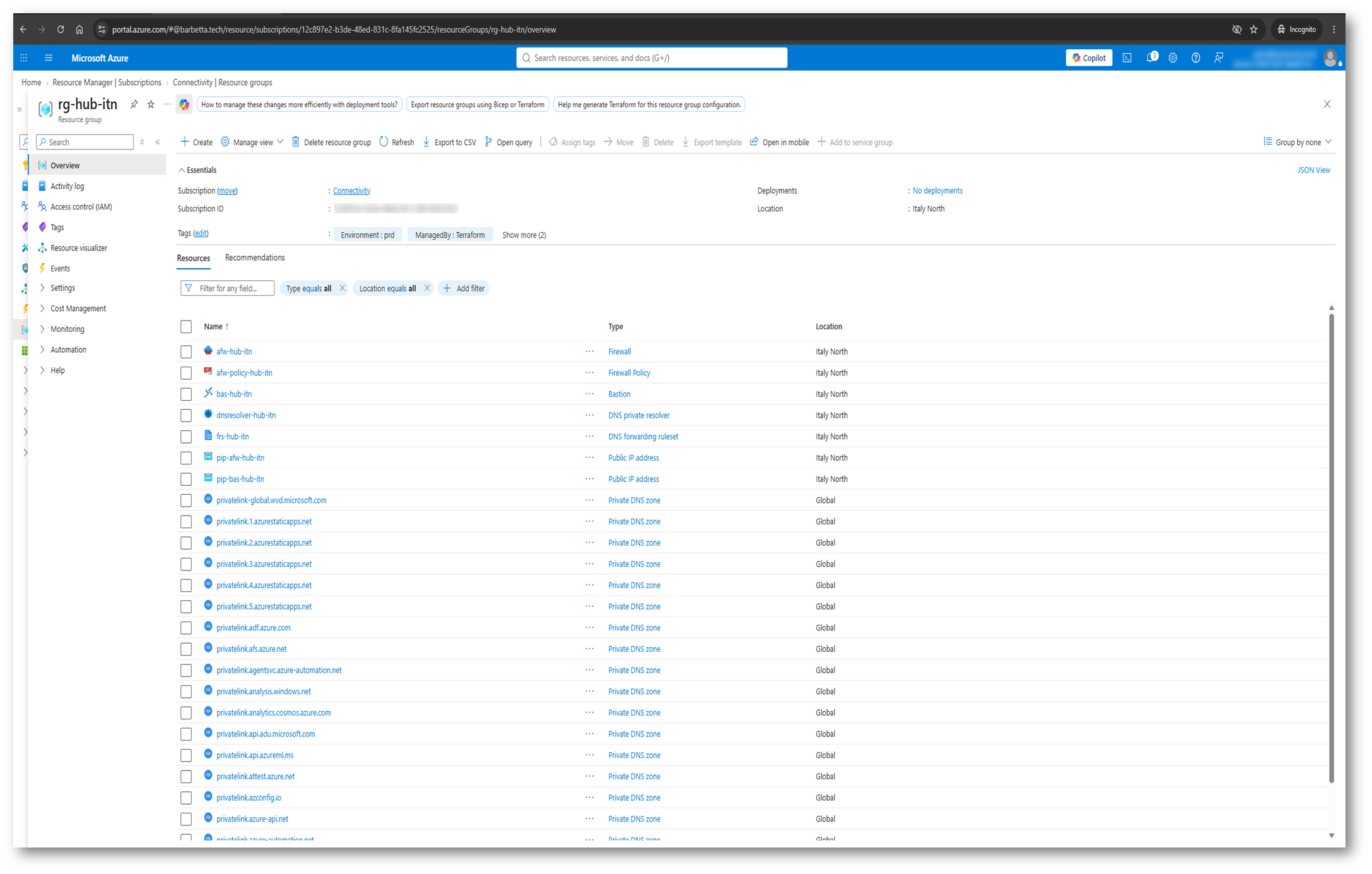Tick the pip-afw-hub-itn checkbox

(x=186, y=459)
